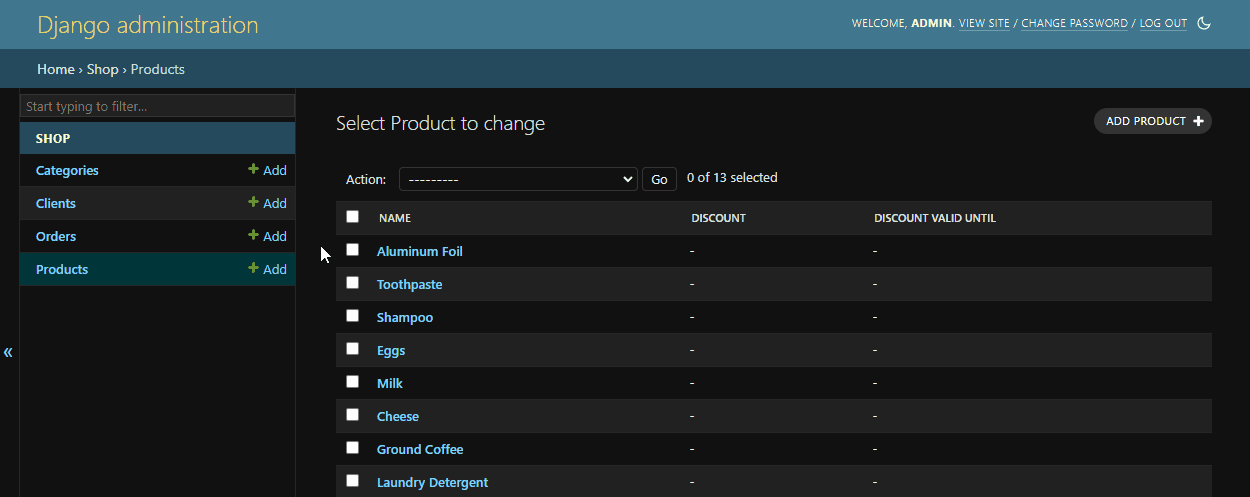Click the Django administration title
This screenshot has height=497, width=1250.
pyautogui.click(x=148, y=25)
